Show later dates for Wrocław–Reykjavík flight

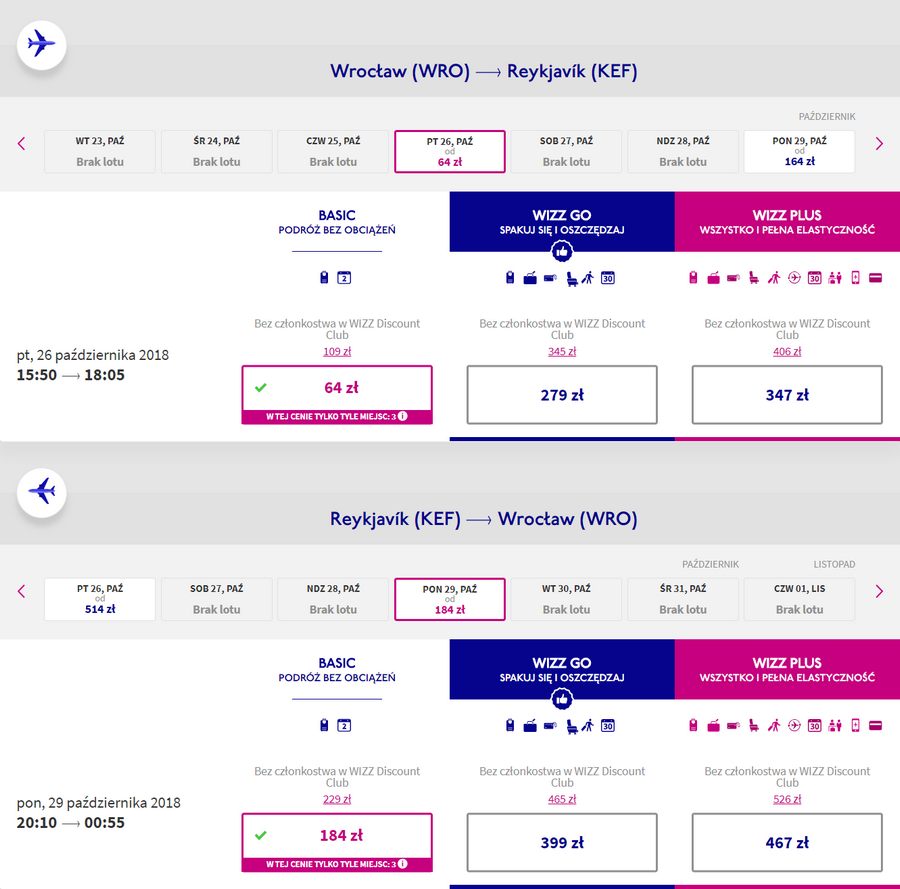pyautogui.click(x=879, y=143)
